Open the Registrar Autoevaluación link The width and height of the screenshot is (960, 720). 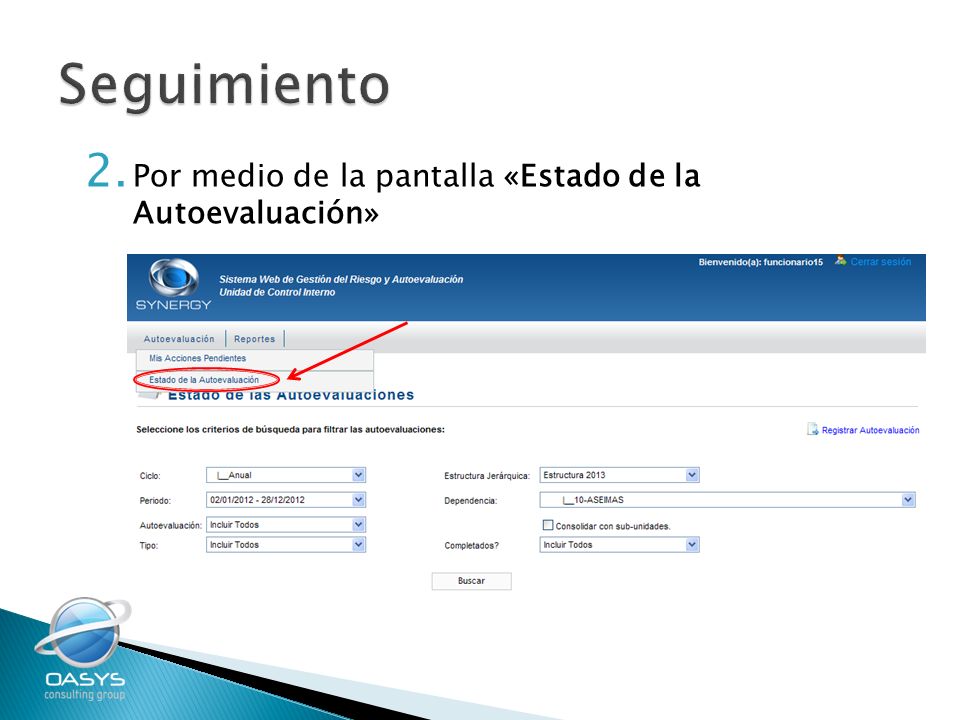click(x=870, y=430)
